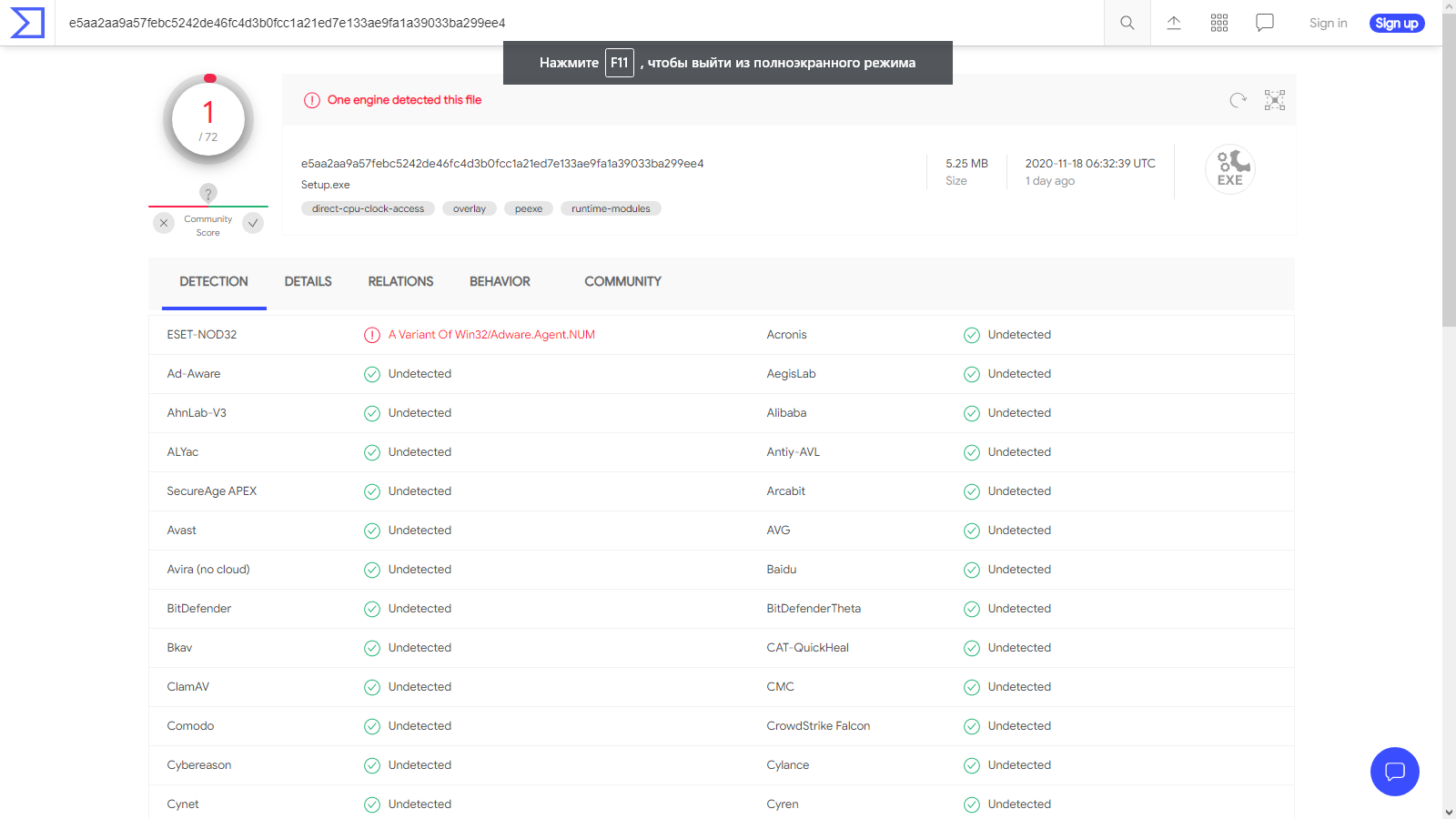Click the Avira (no cloud) engine name
This screenshot has height=819, width=1456.
(208, 570)
